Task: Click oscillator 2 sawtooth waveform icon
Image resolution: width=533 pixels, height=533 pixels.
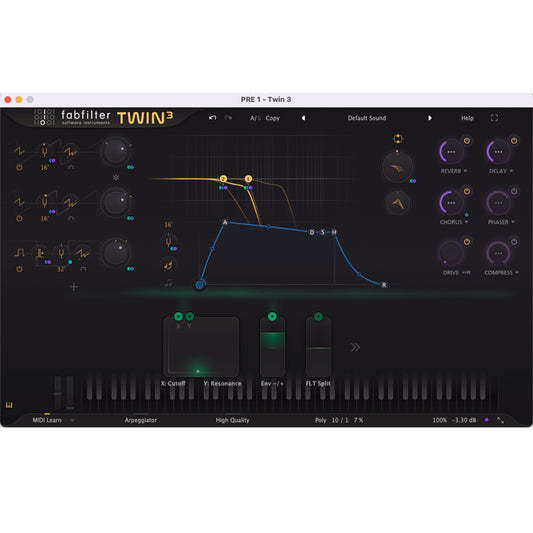Action: 19,202
